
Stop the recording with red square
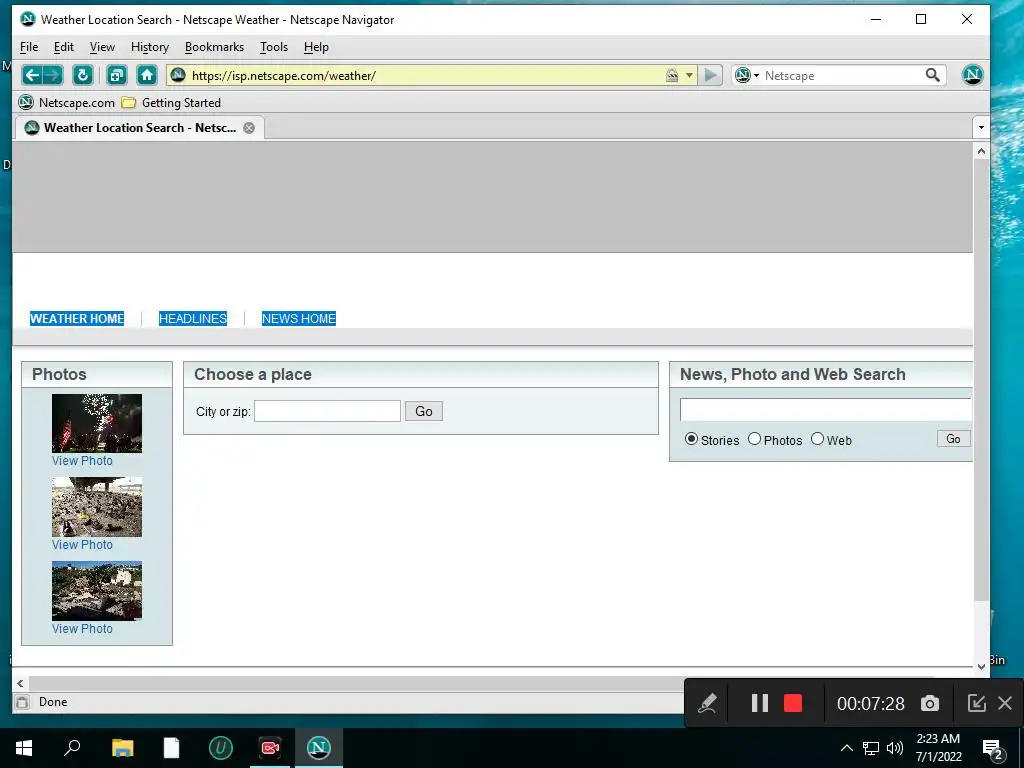[793, 703]
